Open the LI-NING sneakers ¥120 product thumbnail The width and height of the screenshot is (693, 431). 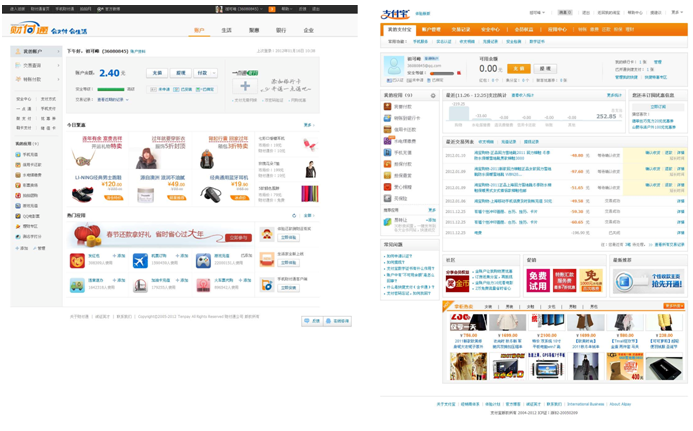click(82, 193)
